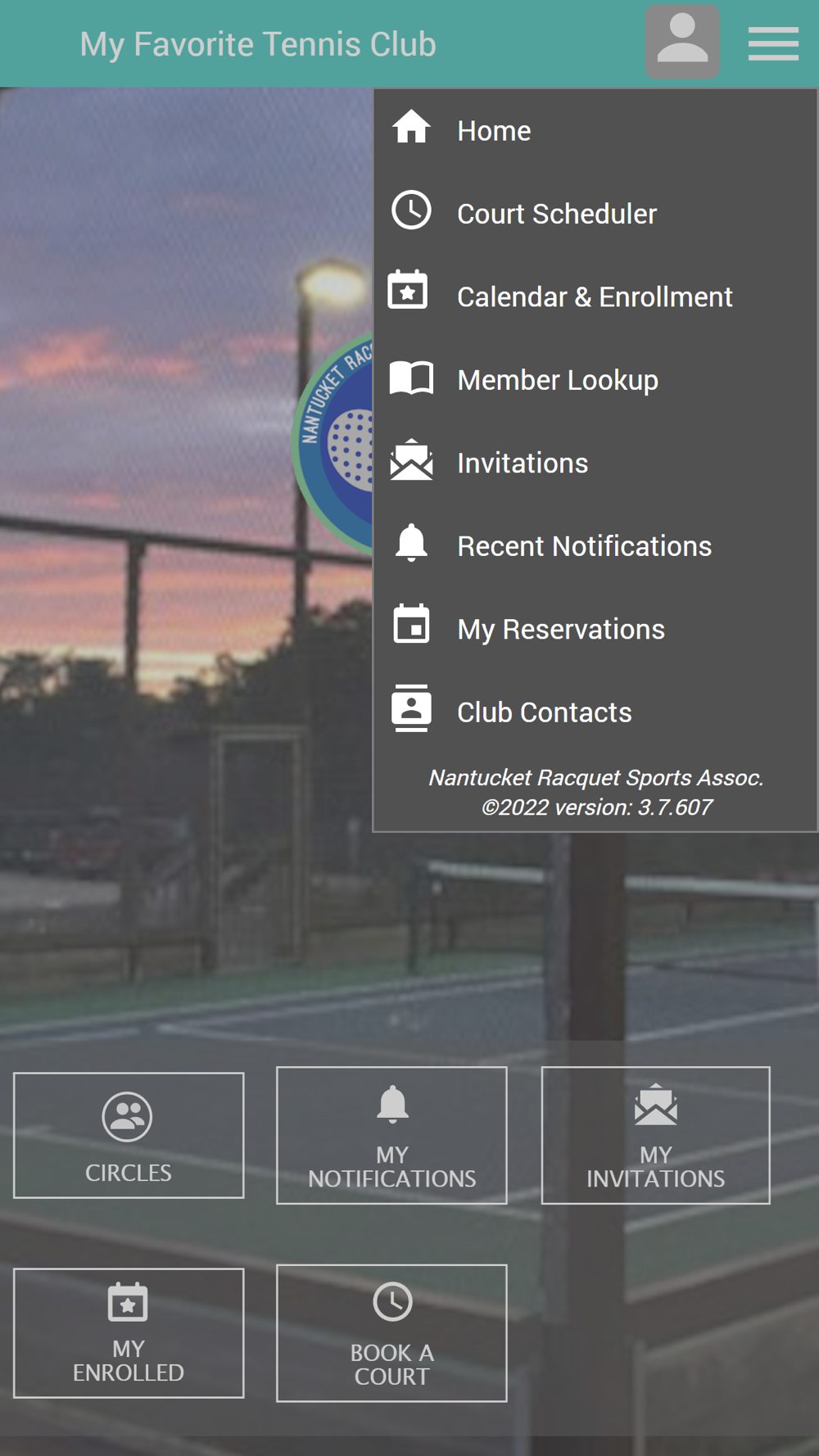
Task: Click the My Reservations calendar icon
Action: [x=411, y=624]
